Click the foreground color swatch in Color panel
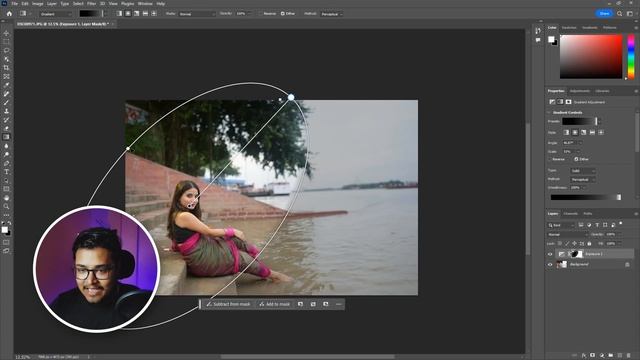 pyautogui.click(x=551, y=39)
